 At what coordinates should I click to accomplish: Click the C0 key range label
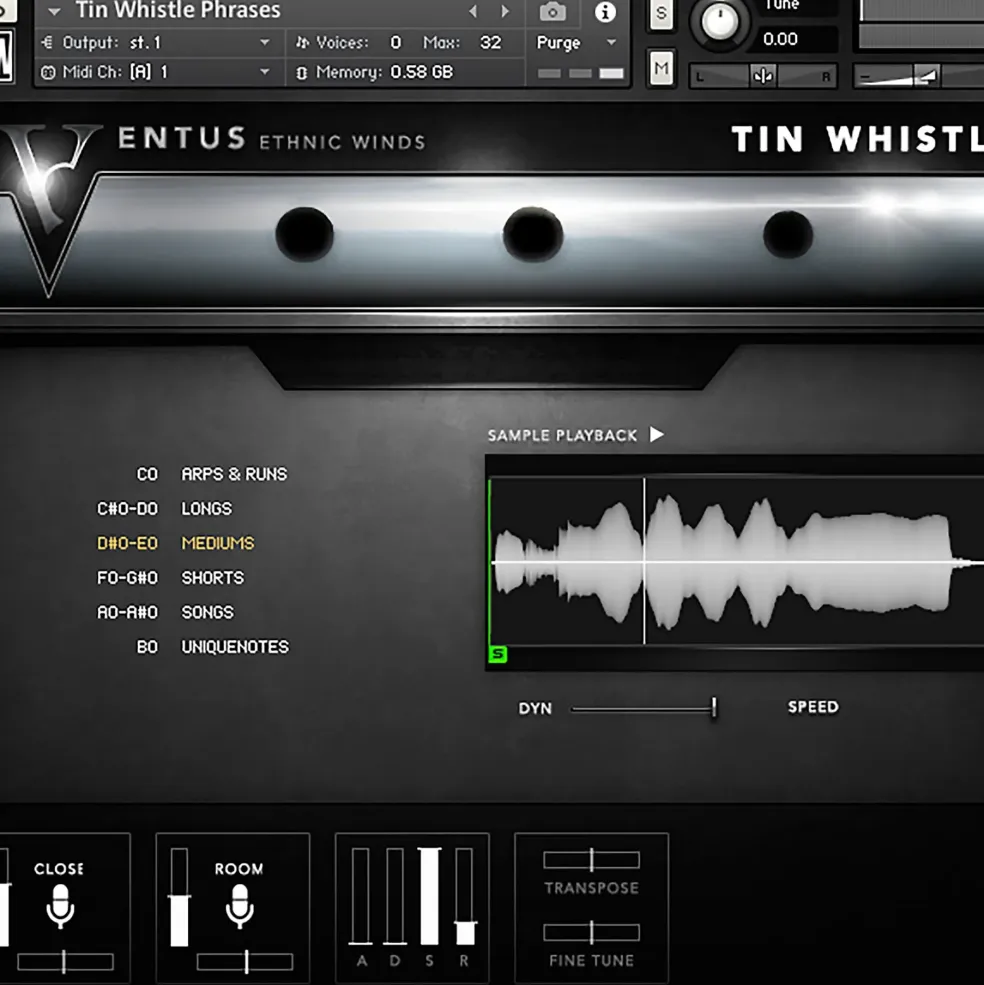(147, 474)
